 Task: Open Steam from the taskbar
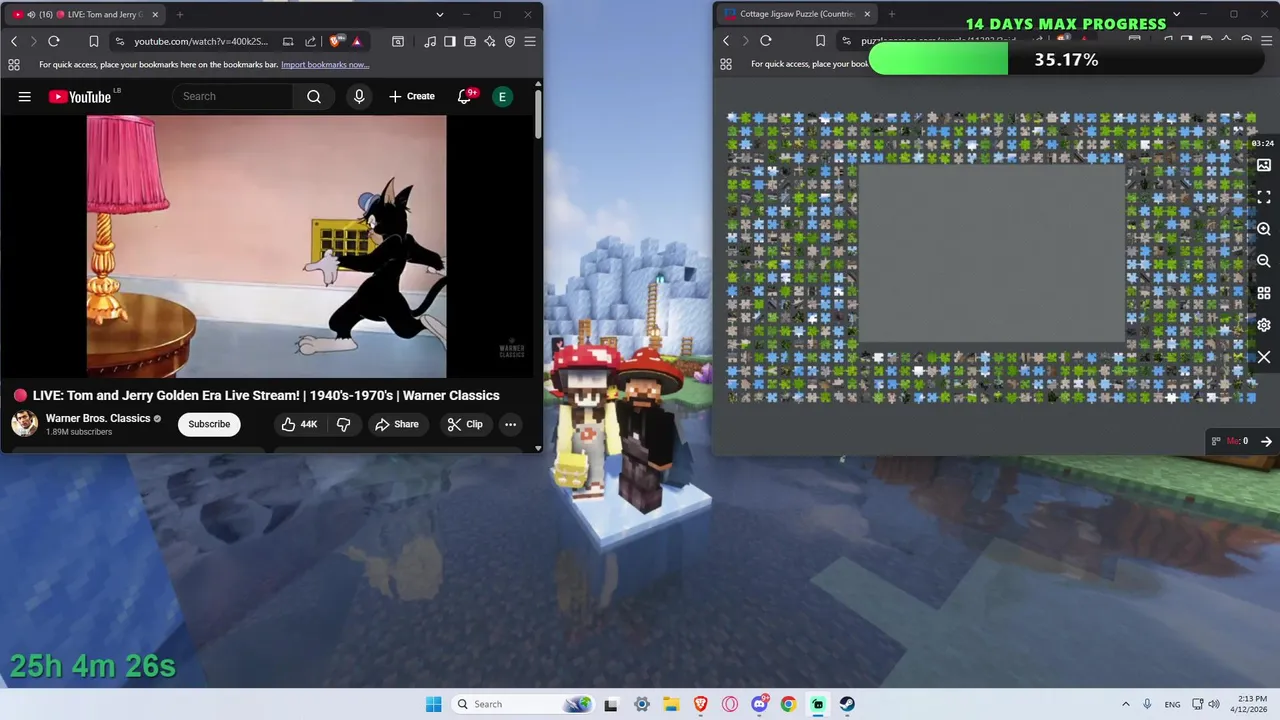pyautogui.click(x=847, y=704)
